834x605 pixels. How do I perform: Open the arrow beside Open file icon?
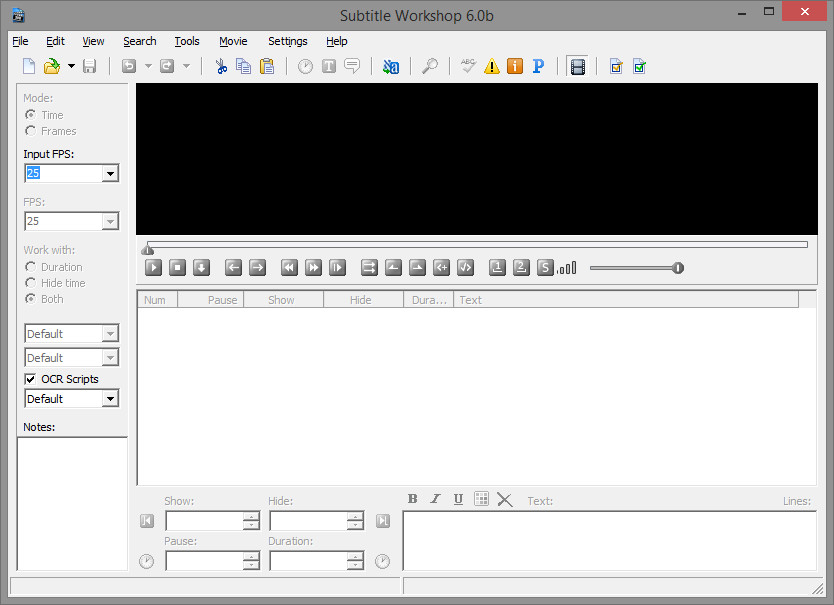(71, 67)
